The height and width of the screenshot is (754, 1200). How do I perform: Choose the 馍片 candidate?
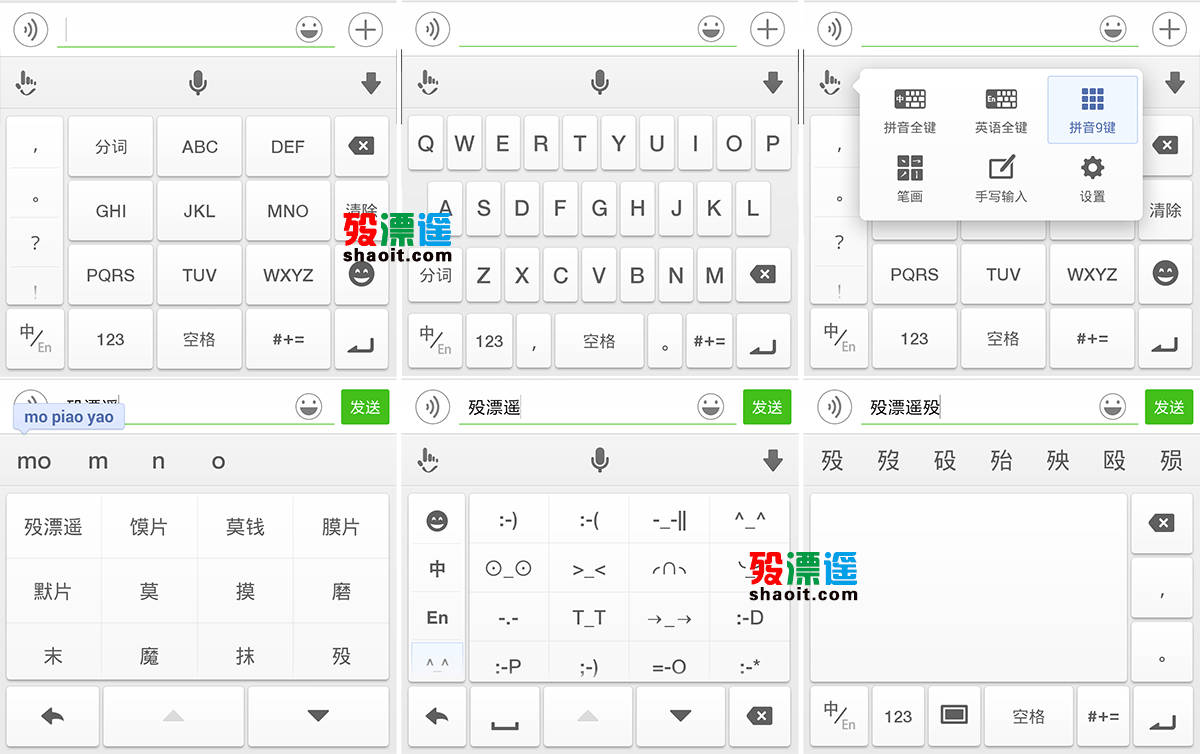[x=149, y=526]
